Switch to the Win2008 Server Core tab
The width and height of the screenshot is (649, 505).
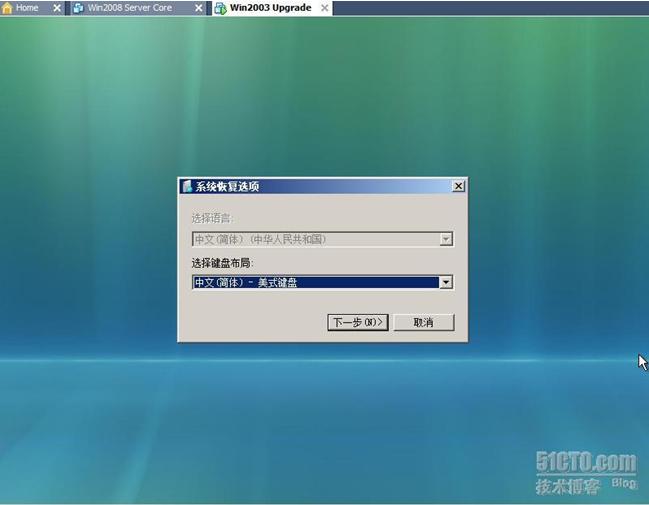(130, 8)
